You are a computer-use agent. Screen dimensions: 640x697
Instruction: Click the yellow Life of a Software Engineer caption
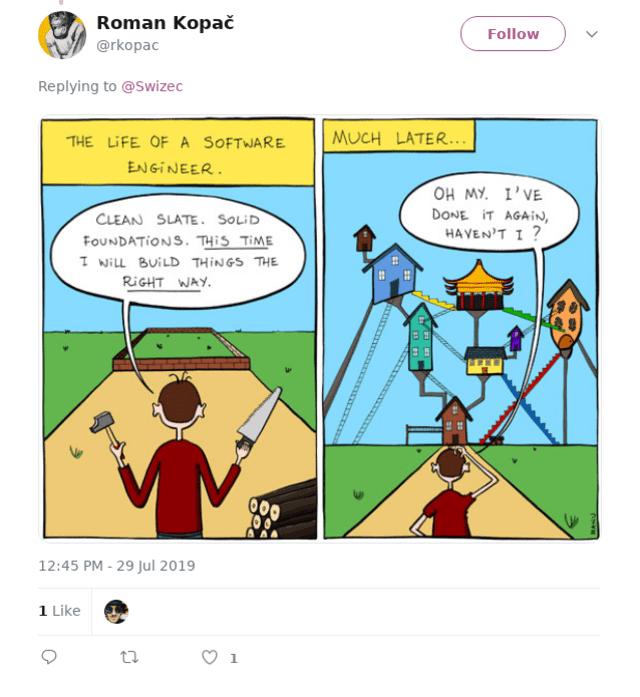pos(178,152)
